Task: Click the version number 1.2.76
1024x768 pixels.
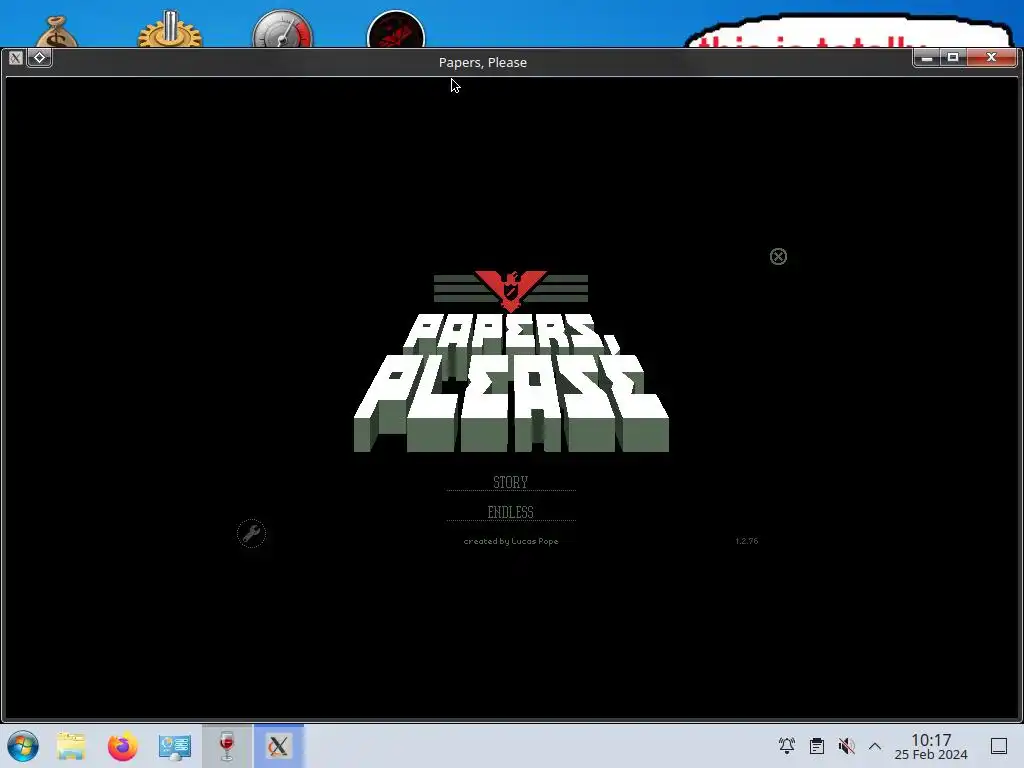Action: click(746, 541)
